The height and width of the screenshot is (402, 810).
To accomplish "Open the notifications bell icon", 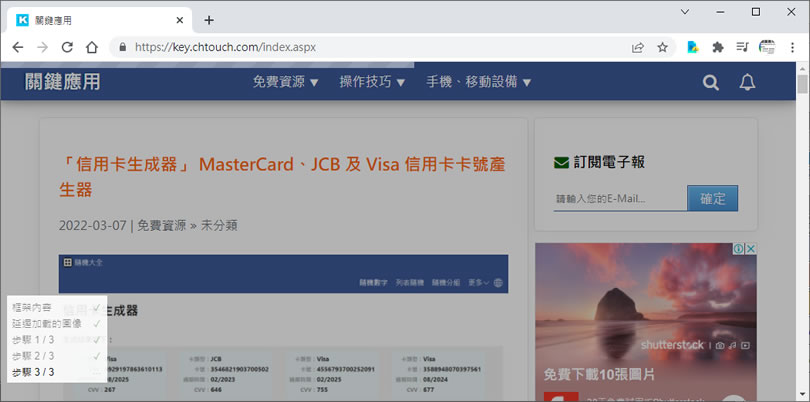I will point(747,82).
